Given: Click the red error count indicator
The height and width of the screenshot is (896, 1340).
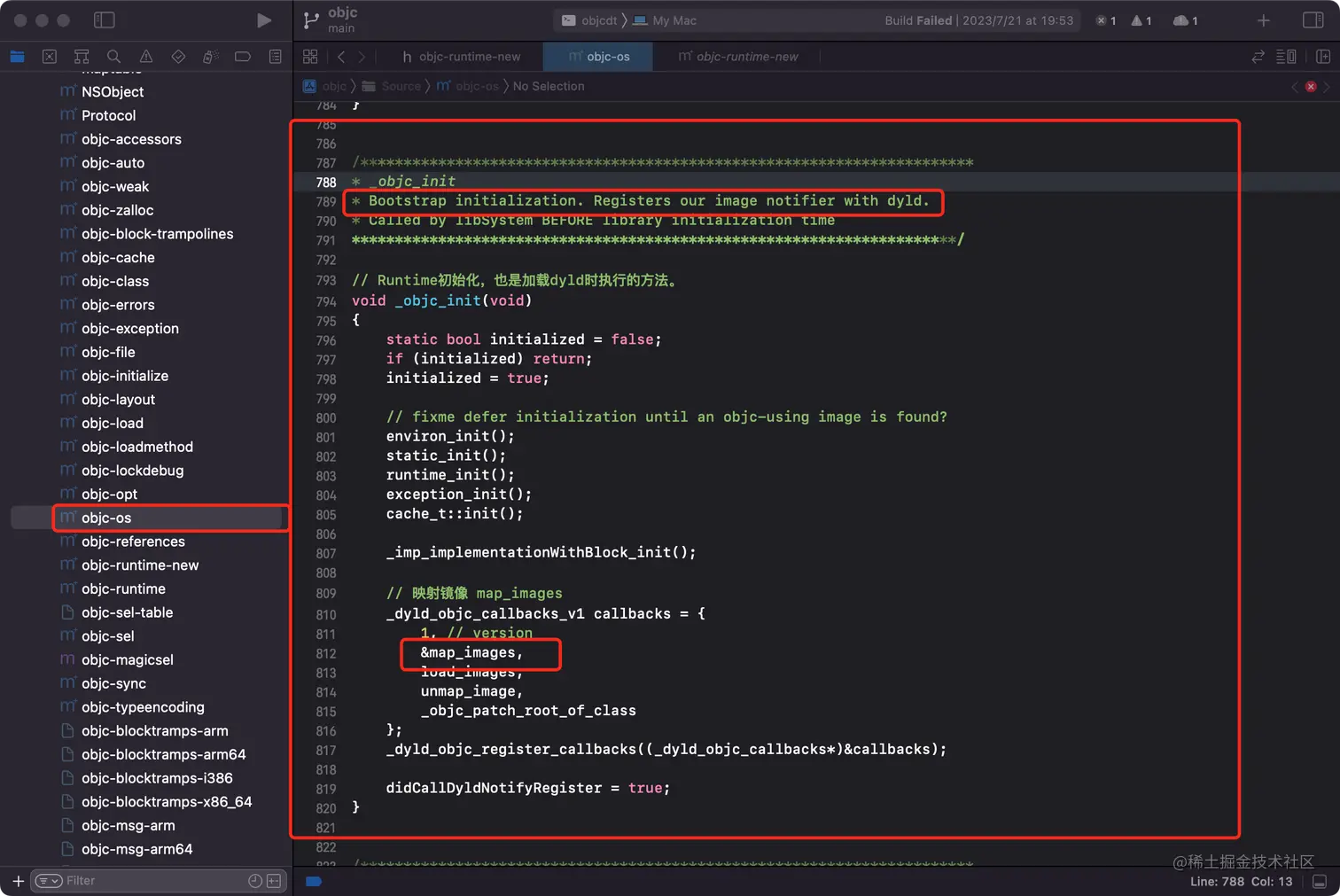Looking at the screenshot, I should pyautogui.click(x=1105, y=20).
